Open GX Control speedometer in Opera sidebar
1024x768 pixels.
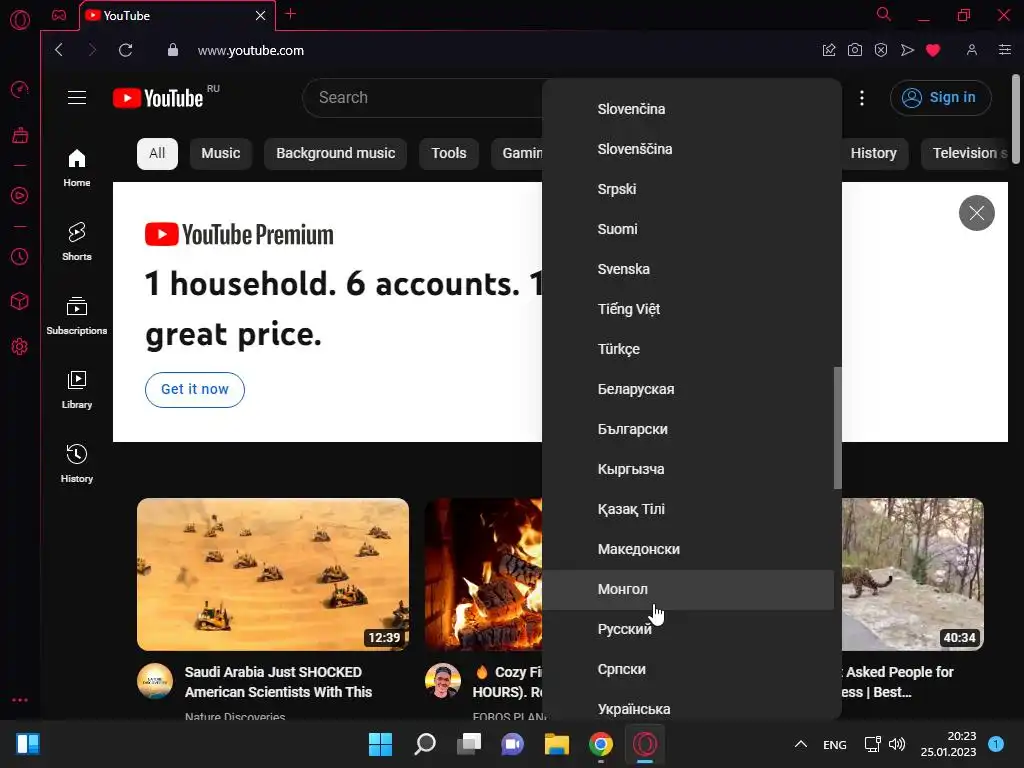[20, 89]
